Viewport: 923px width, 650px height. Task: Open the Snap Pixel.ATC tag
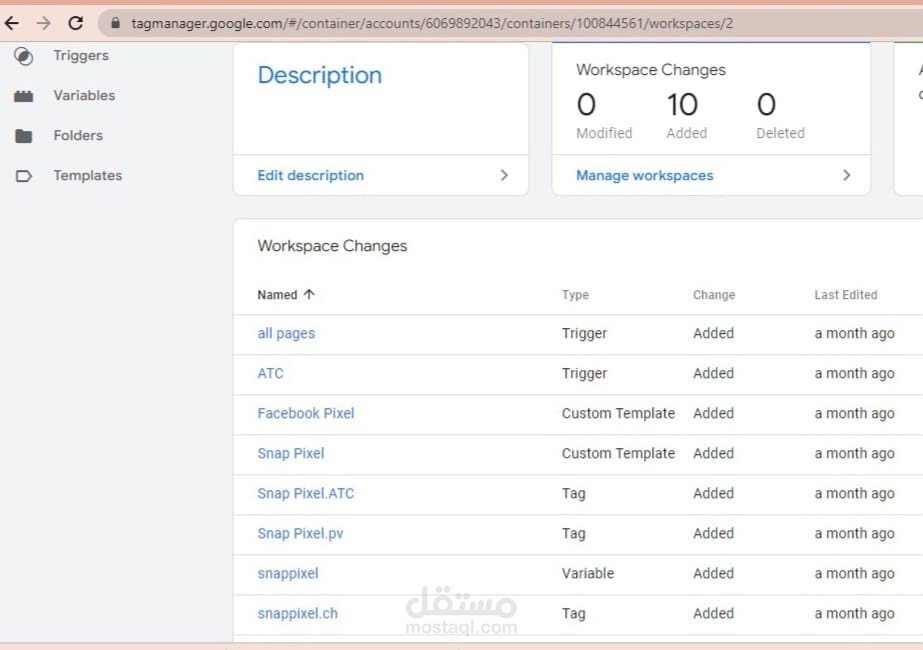(306, 493)
